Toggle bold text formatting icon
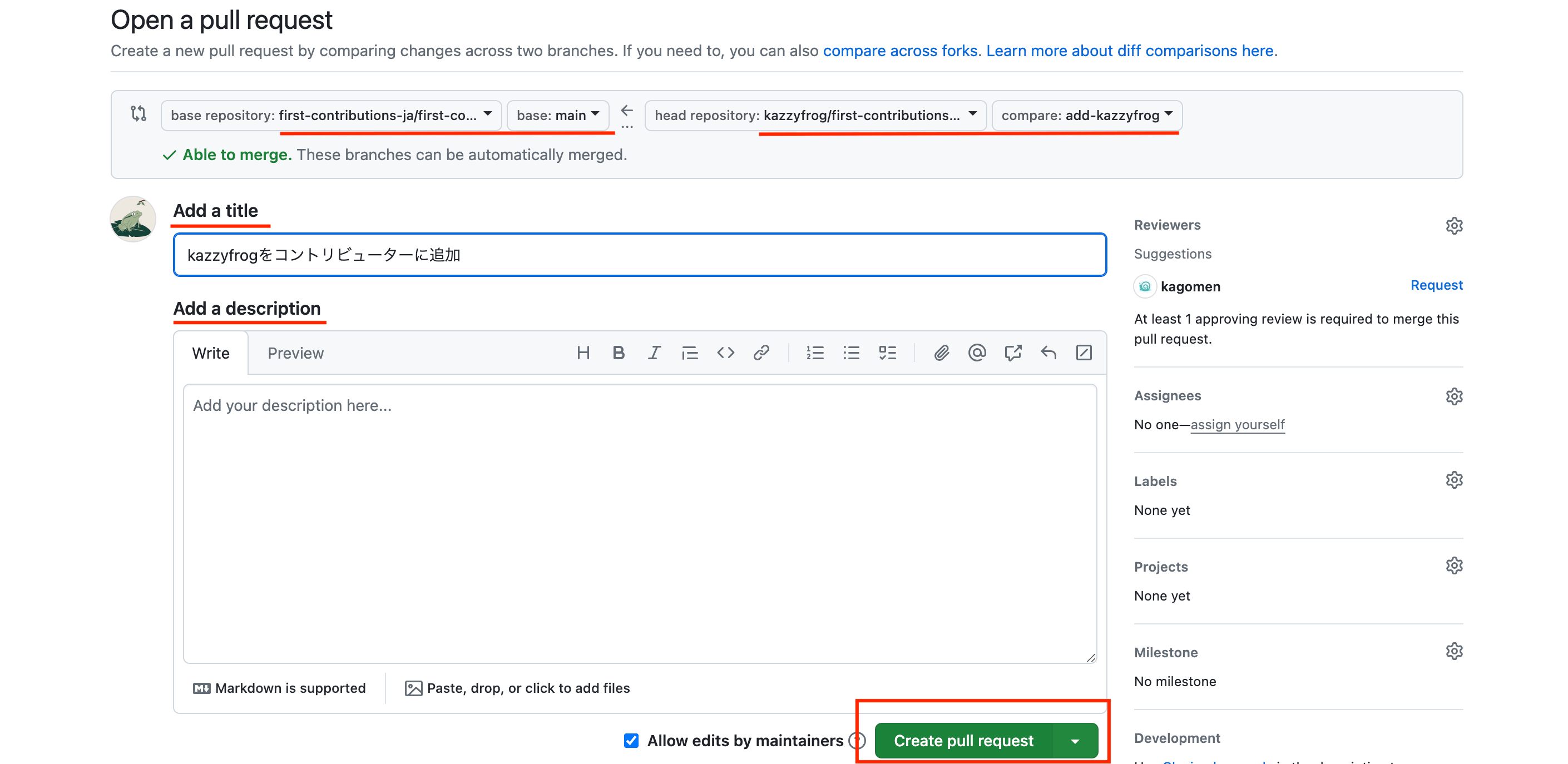The image size is (1568, 764). click(x=619, y=353)
